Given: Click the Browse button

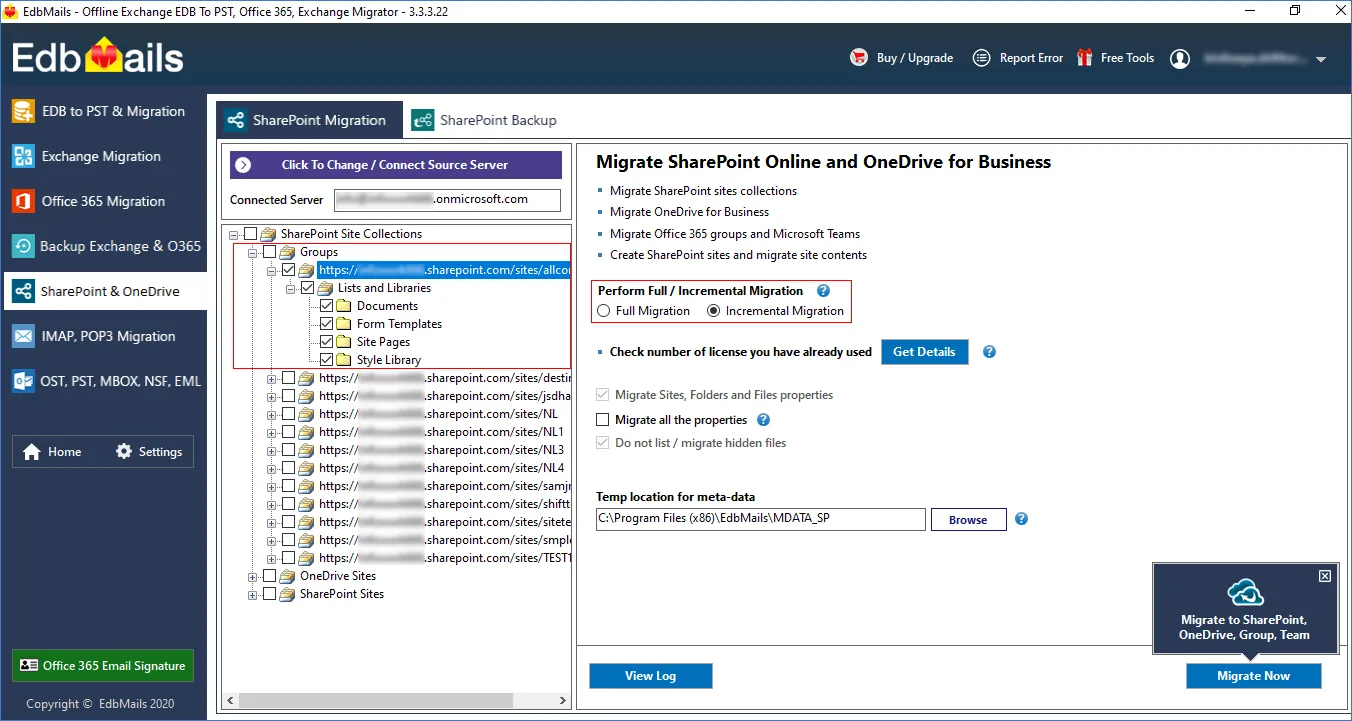Looking at the screenshot, I should pyautogui.click(x=968, y=520).
